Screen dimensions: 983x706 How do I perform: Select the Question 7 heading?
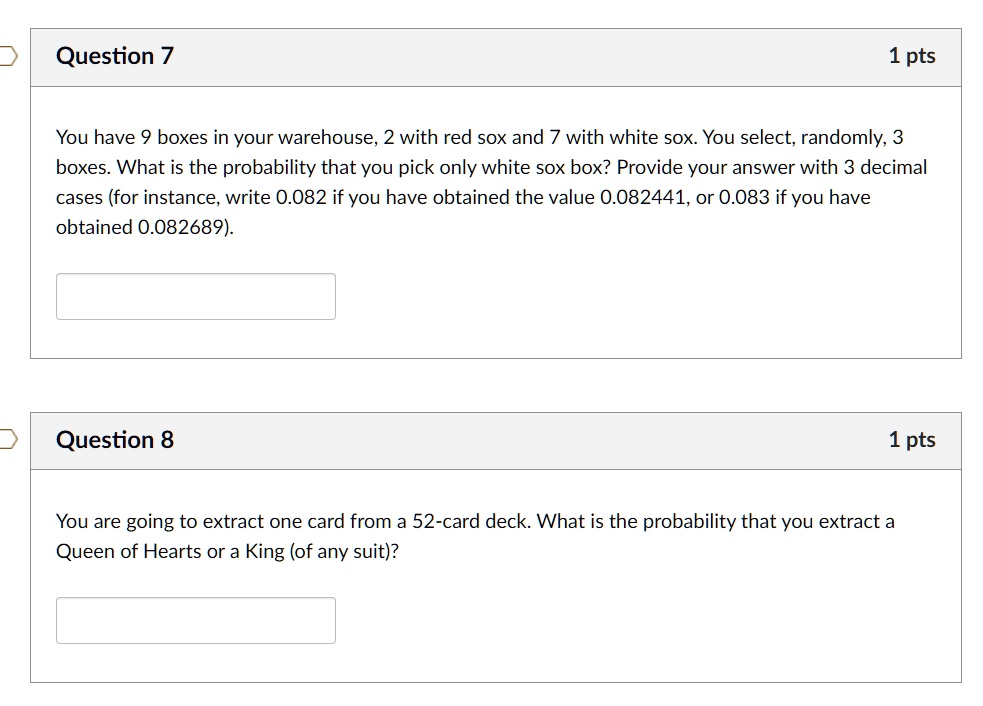(115, 56)
